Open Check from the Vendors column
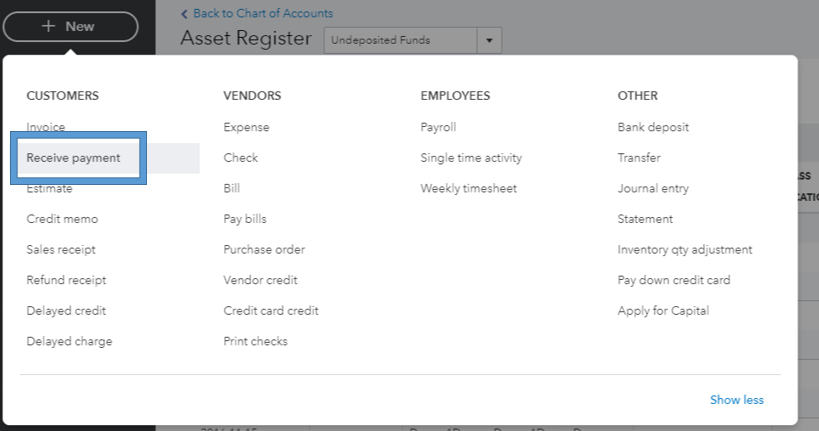Image resolution: width=819 pixels, height=431 pixels. 241,158
